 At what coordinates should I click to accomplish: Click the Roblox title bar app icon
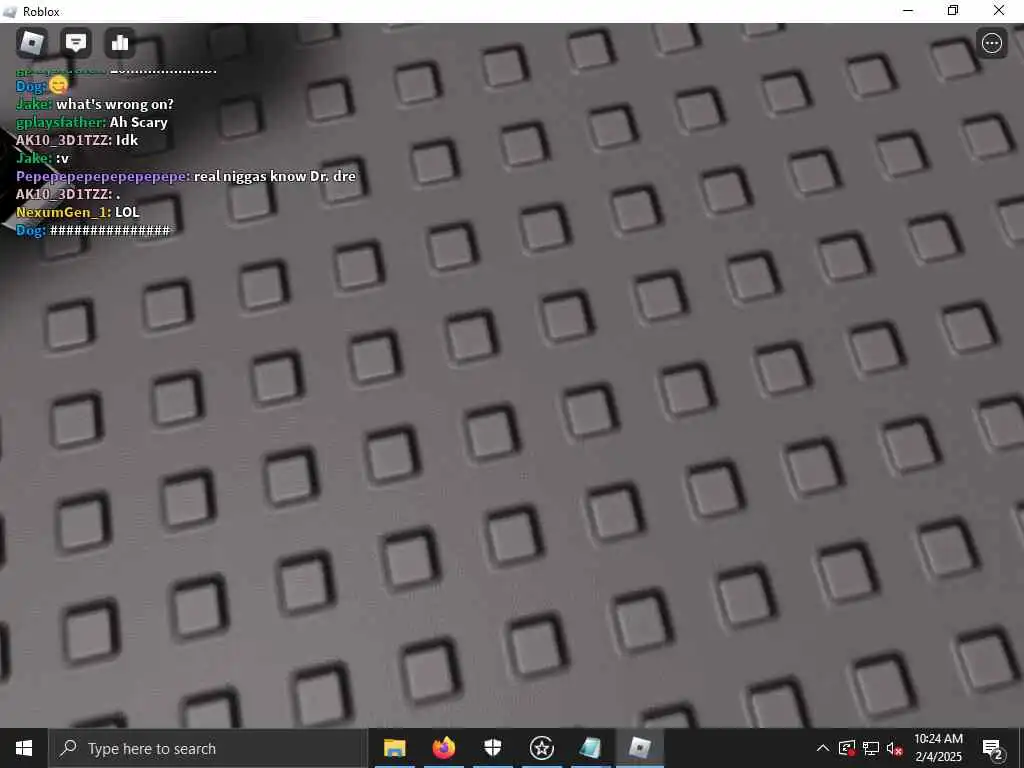[10, 11]
